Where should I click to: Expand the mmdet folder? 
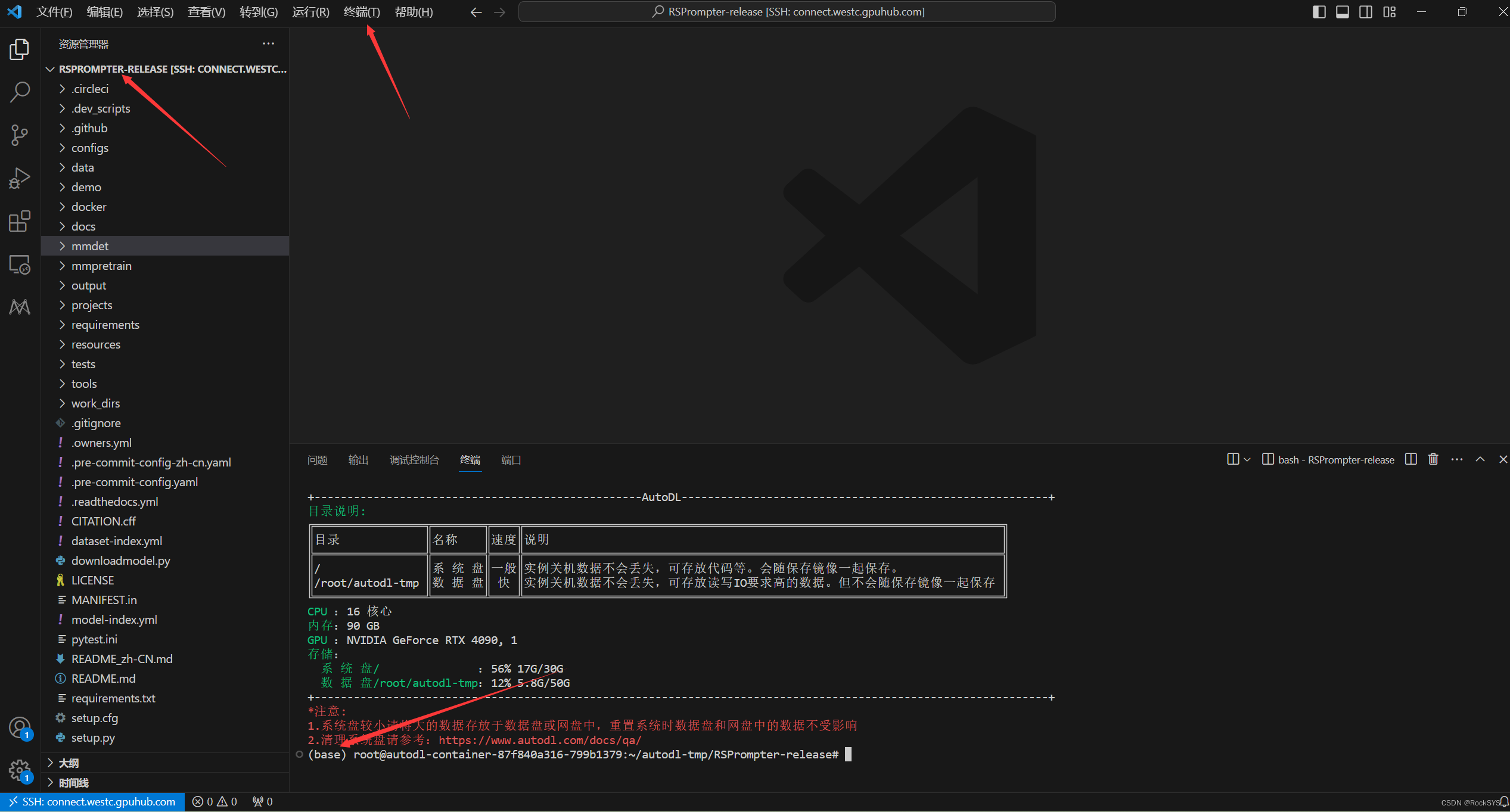pyautogui.click(x=90, y=246)
